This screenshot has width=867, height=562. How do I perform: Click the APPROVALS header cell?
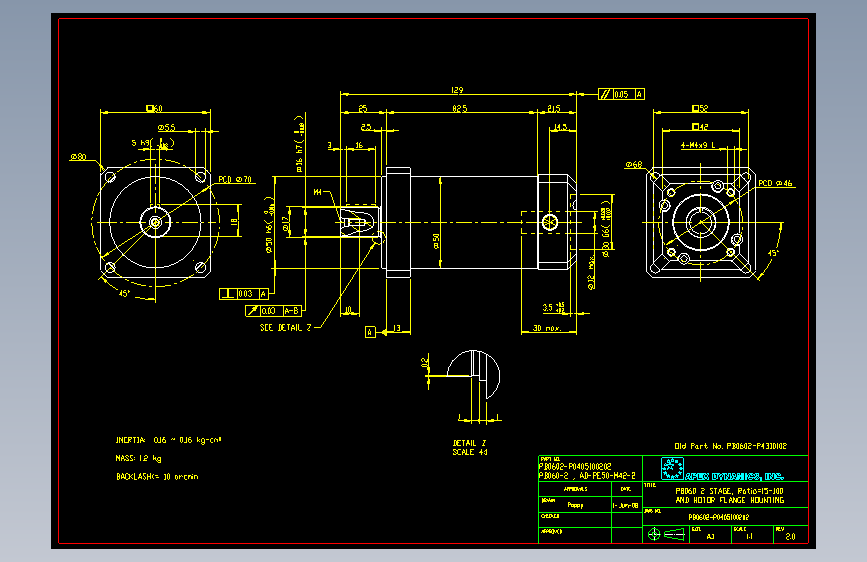pyautogui.click(x=575, y=489)
